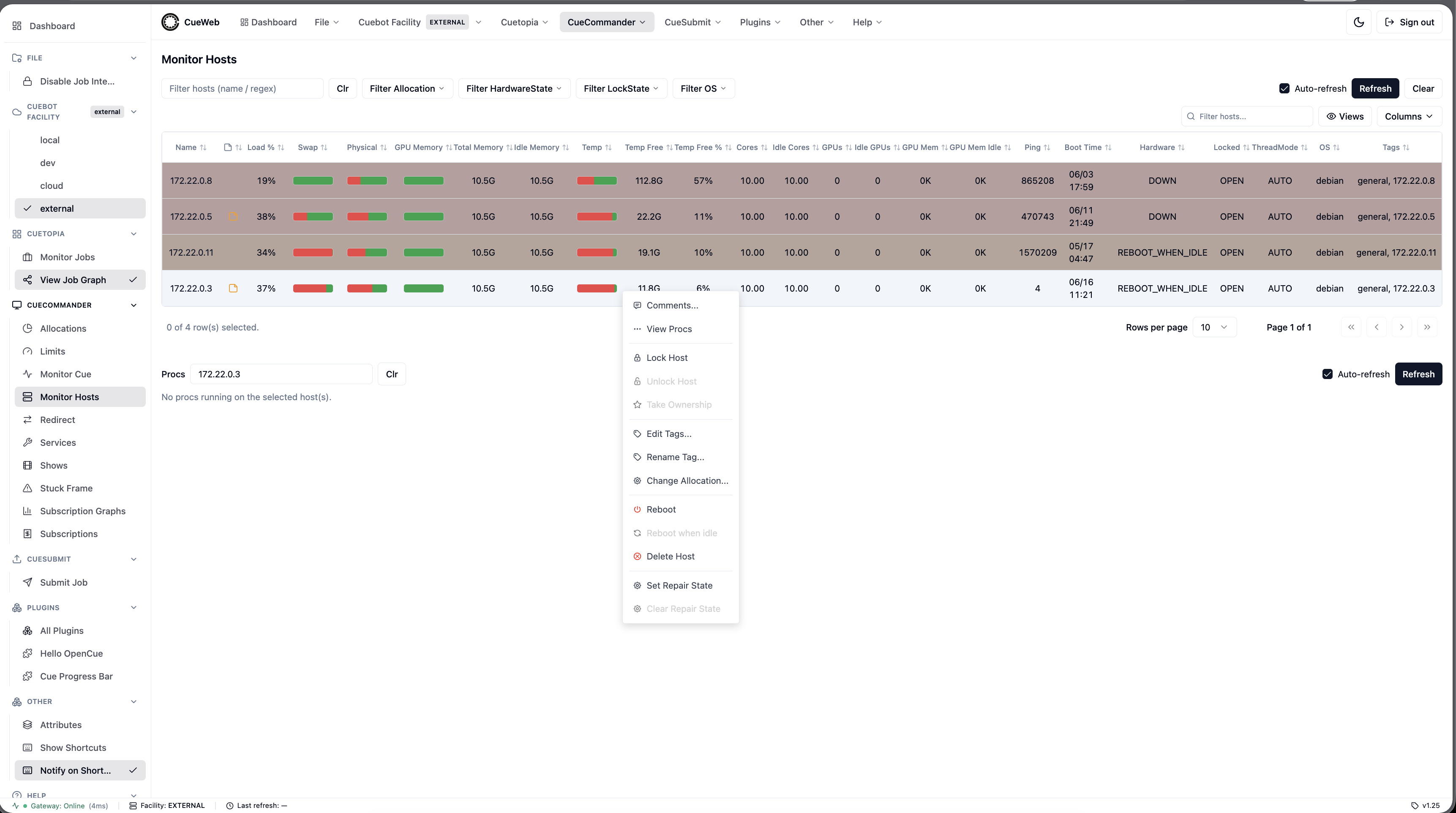Viewport: 1456px width, 813px height.
Task: Go to the last page of results
Action: coord(1426,327)
